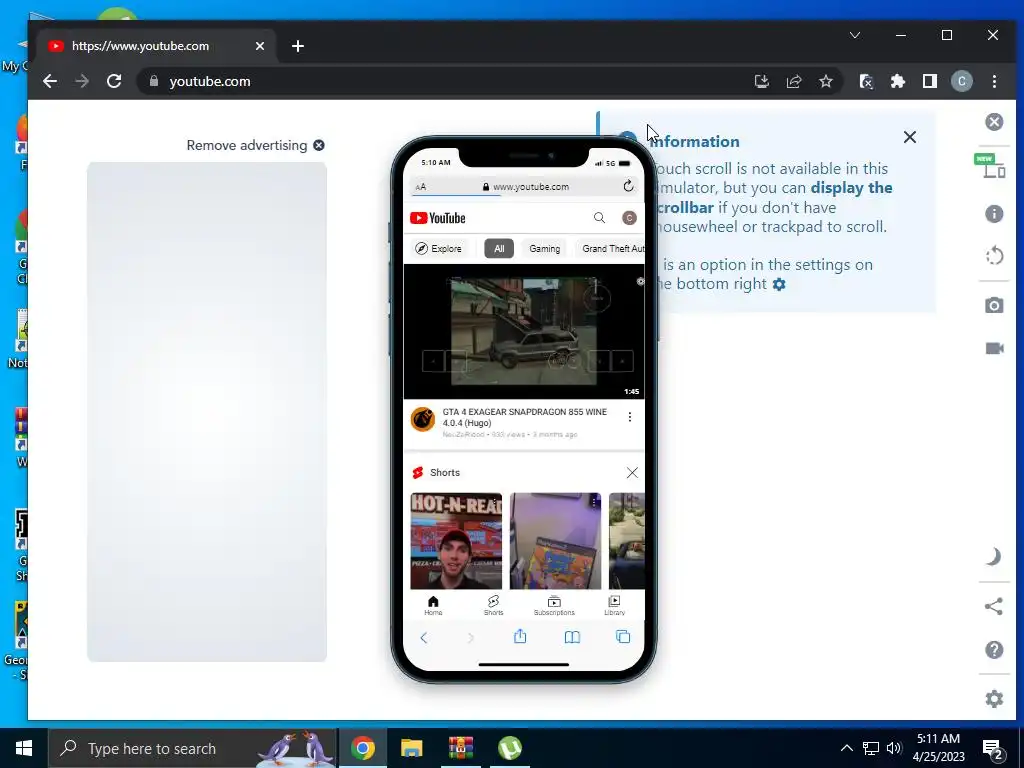The image size is (1024, 768).
Task: Start video recording with the camcorder icon
Action: tap(994, 348)
